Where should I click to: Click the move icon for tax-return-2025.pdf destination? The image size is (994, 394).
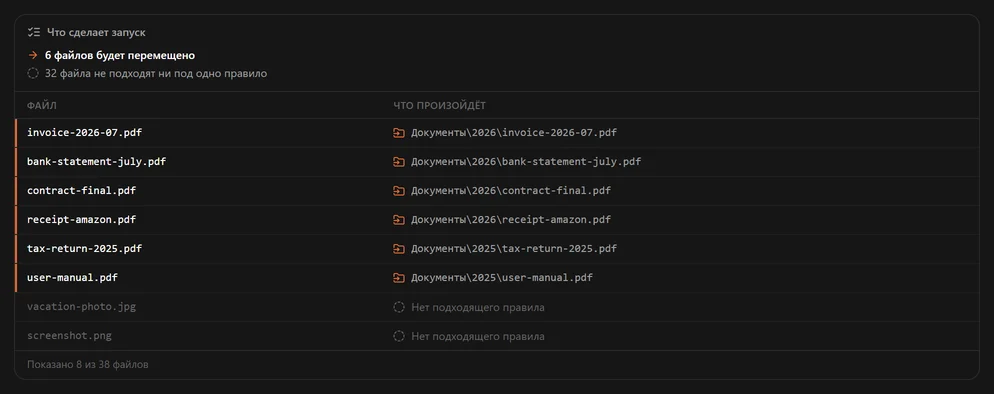[399, 249]
